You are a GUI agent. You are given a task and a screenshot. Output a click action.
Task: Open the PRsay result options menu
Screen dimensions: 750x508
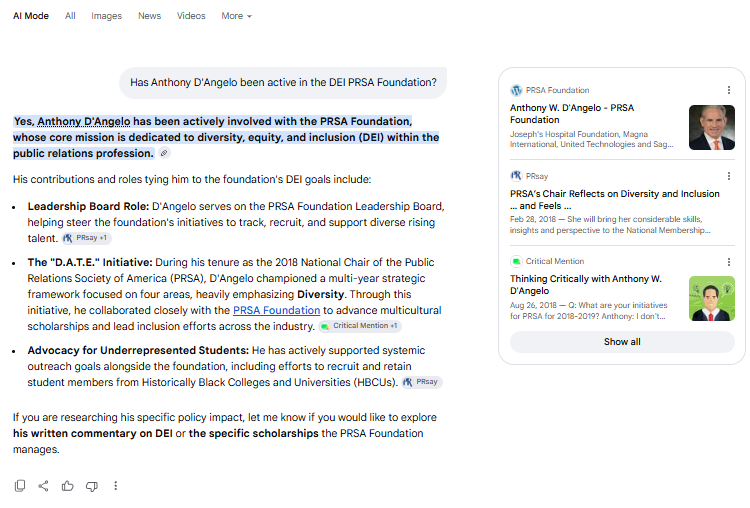[x=728, y=176]
